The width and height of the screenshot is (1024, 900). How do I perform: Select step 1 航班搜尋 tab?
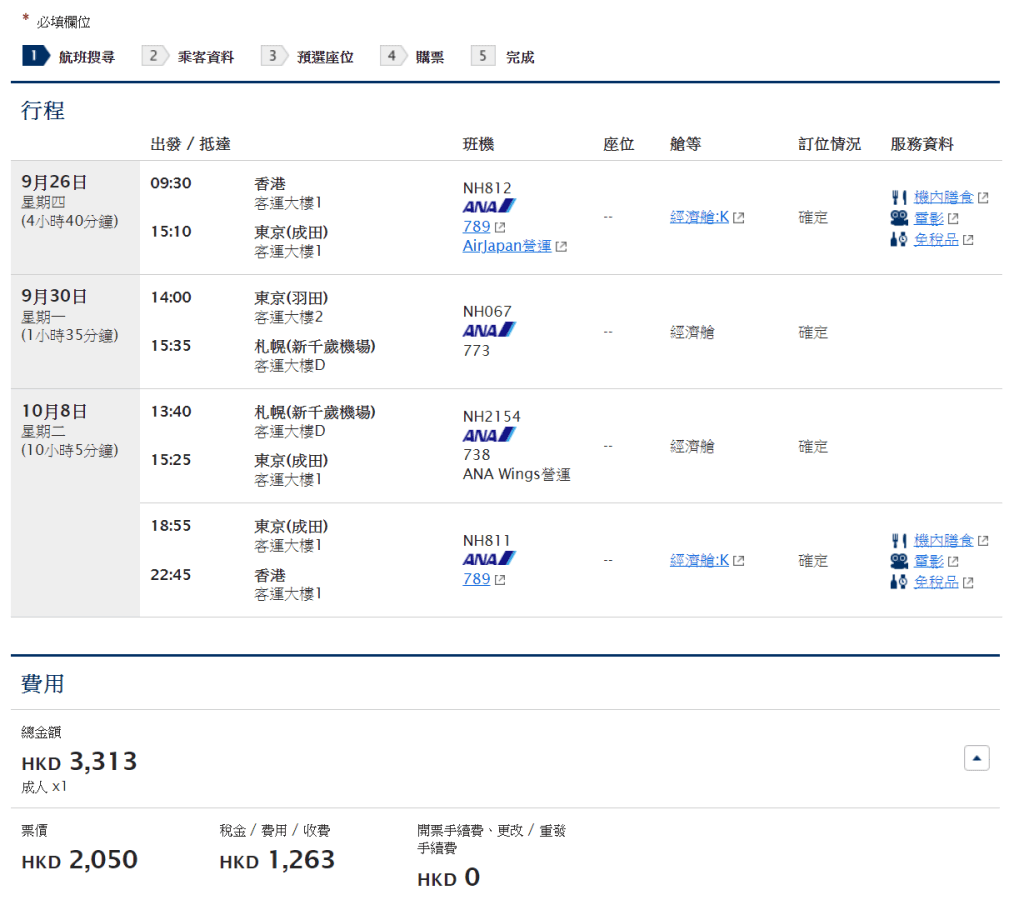coord(69,57)
